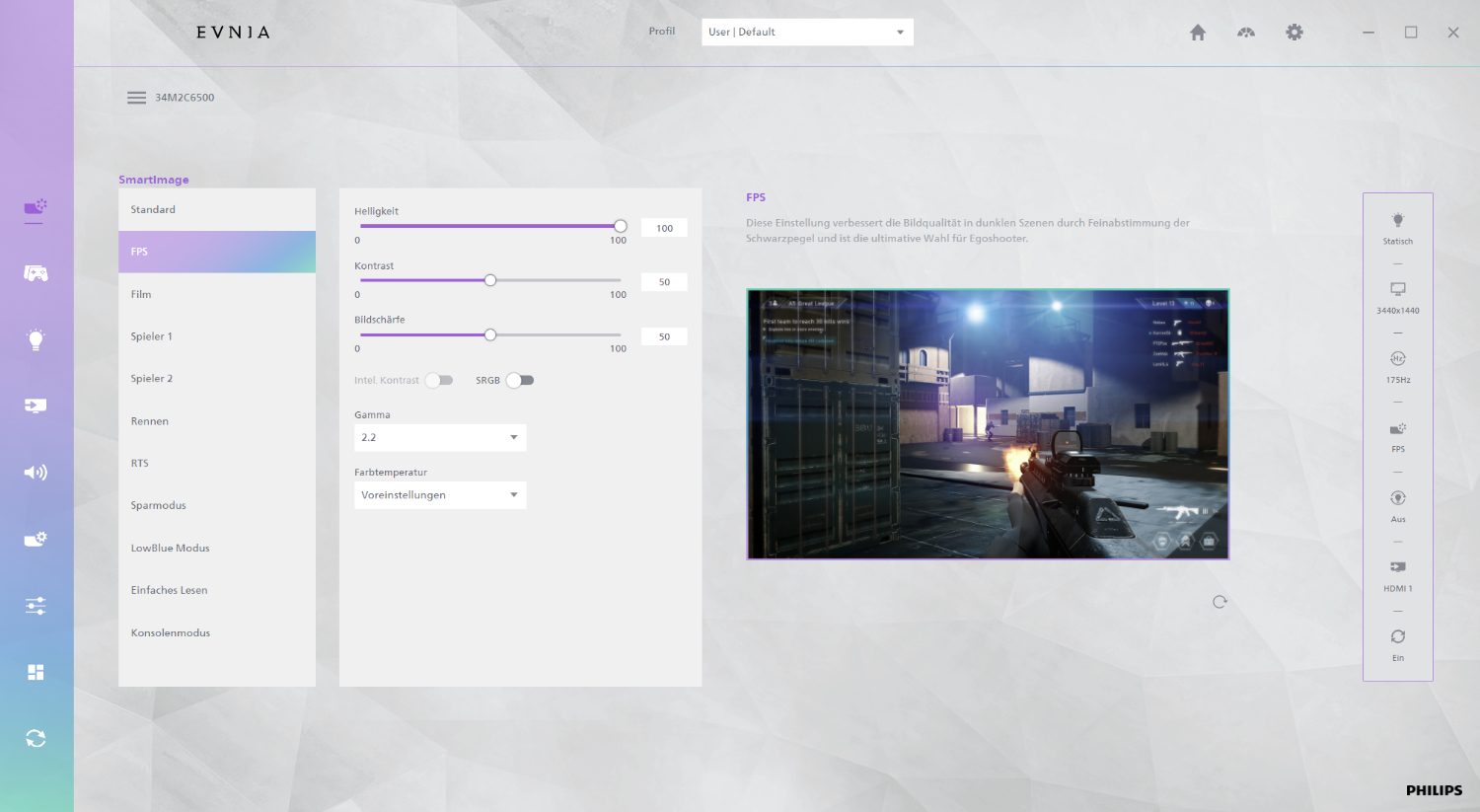
Task: Click the sync update icon in sidebar
Action: [x=36, y=738]
